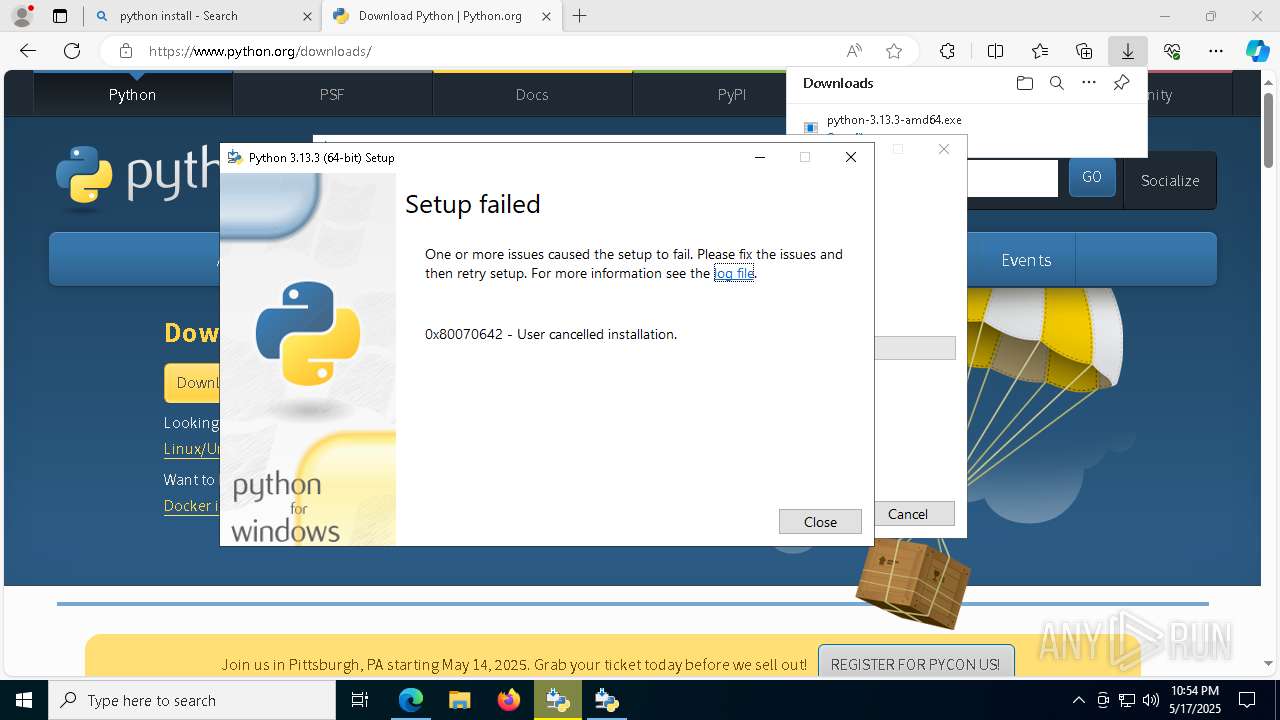
Task: Search downloads
Action: point(1056,83)
